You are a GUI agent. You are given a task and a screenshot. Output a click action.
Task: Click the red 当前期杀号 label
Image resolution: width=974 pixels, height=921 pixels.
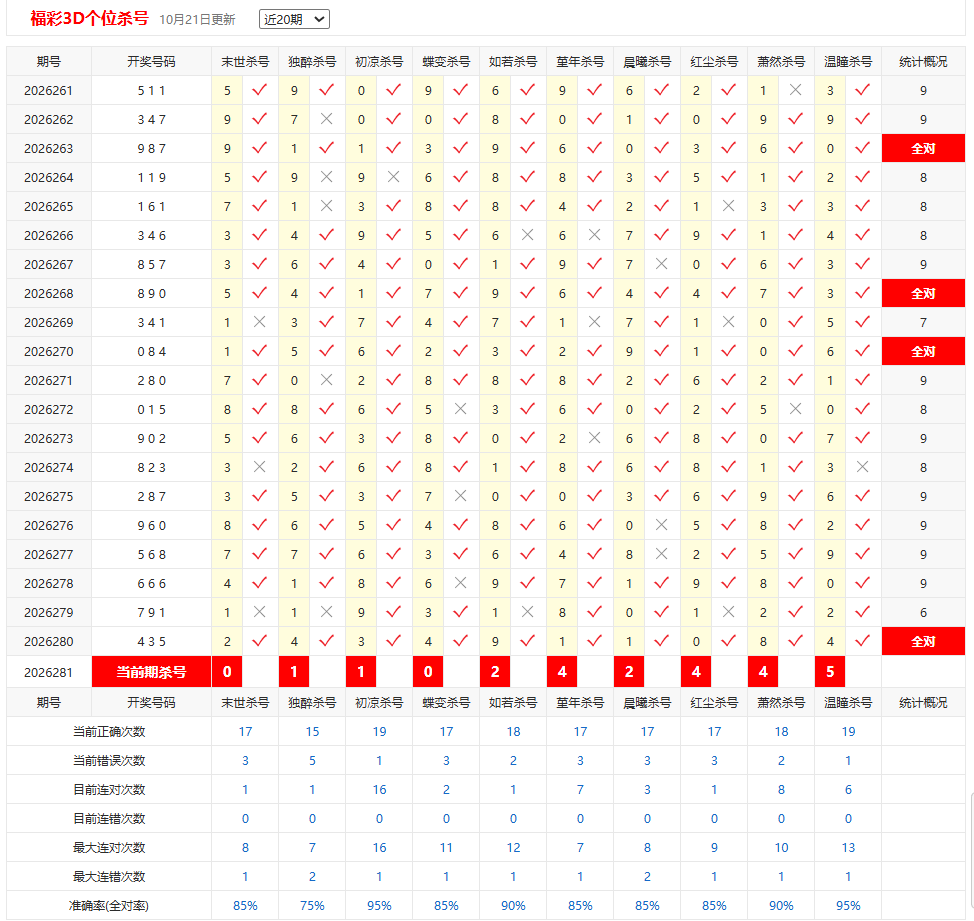pos(151,672)
